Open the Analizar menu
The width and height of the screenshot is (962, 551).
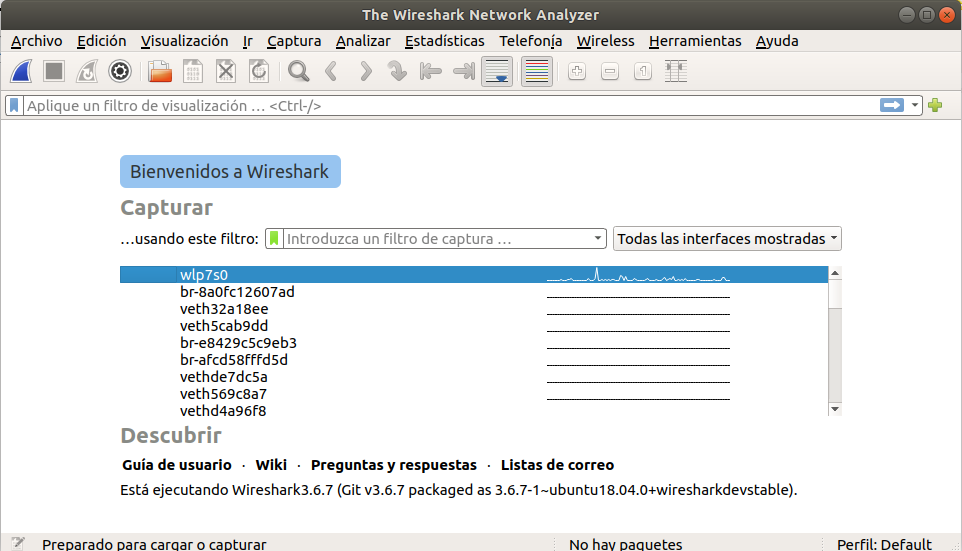pos(363,41)
